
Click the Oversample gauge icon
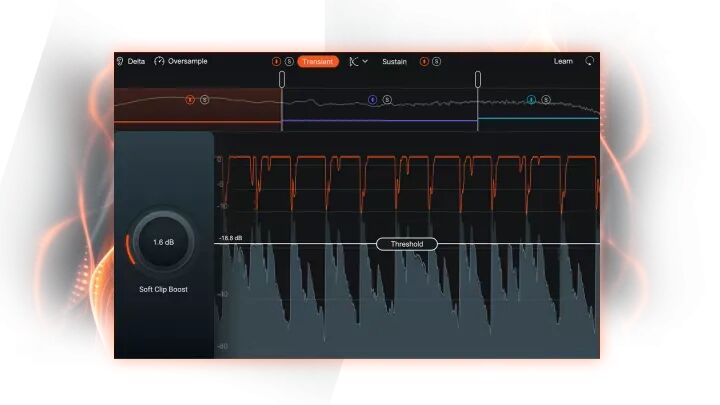coord(159,61)
